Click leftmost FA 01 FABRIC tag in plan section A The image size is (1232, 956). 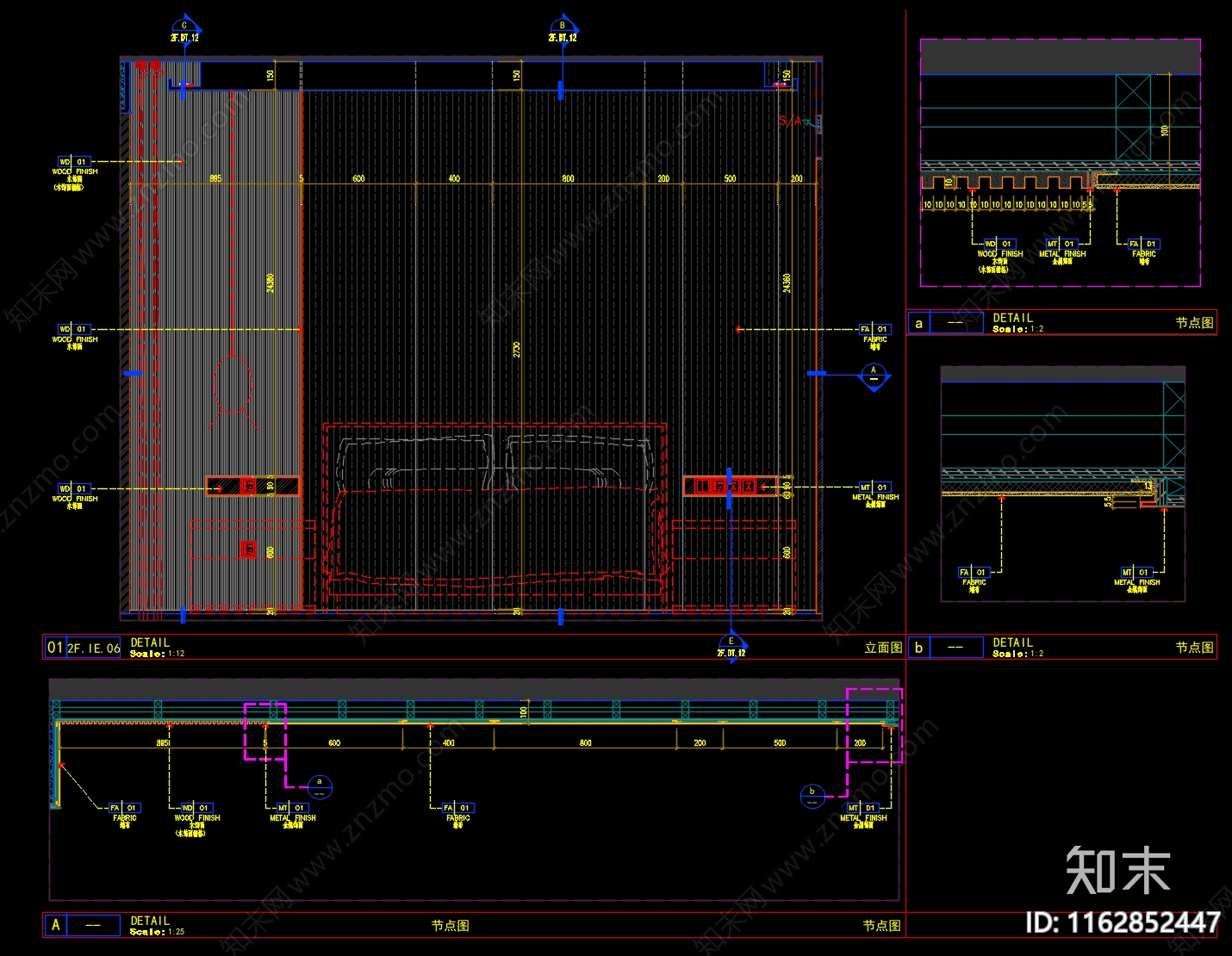coord(125,815)
